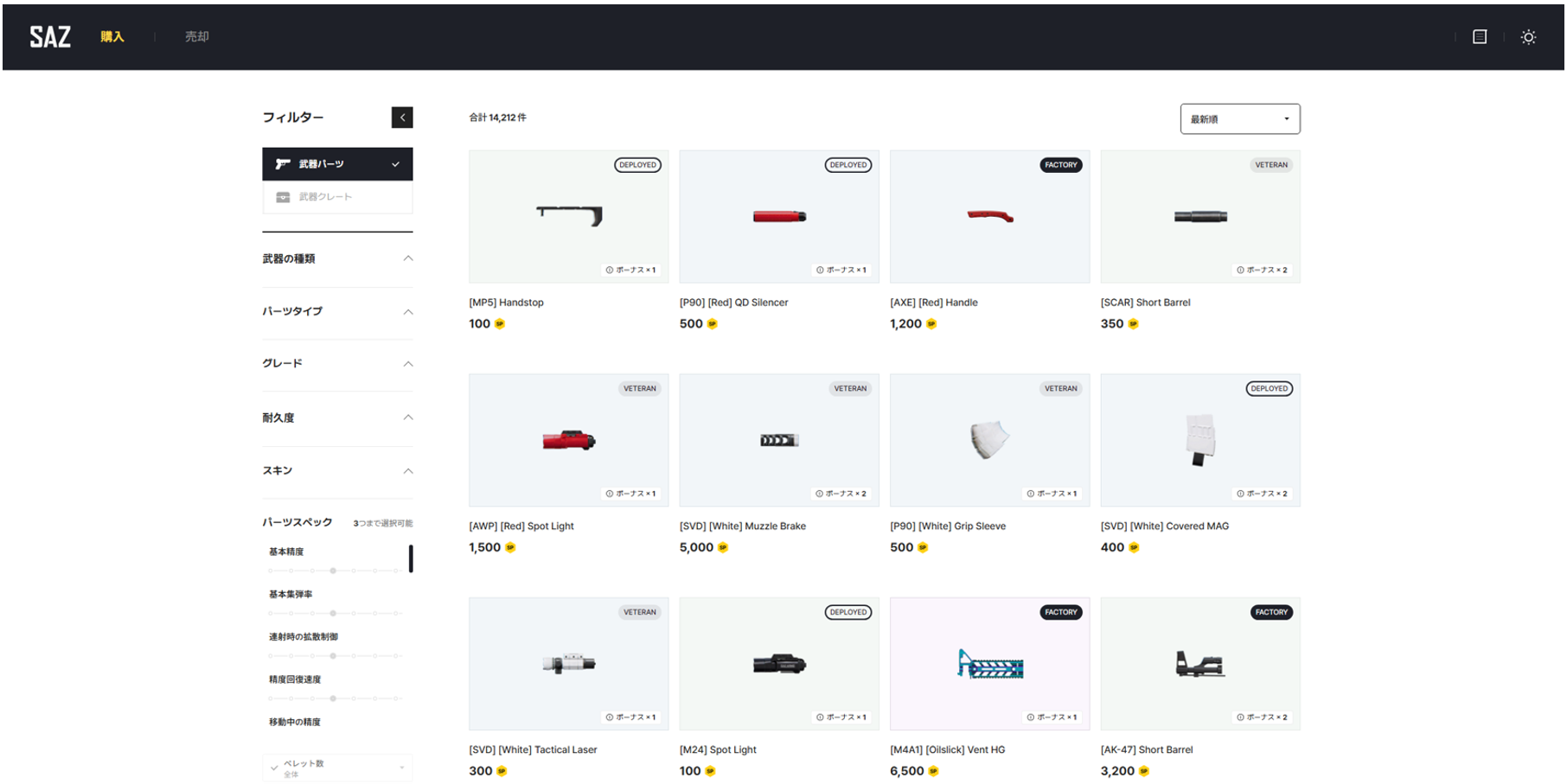1567x784 pixels.
Task: Toggle light/dark theme sun icon
Action: click(1528, 37)
